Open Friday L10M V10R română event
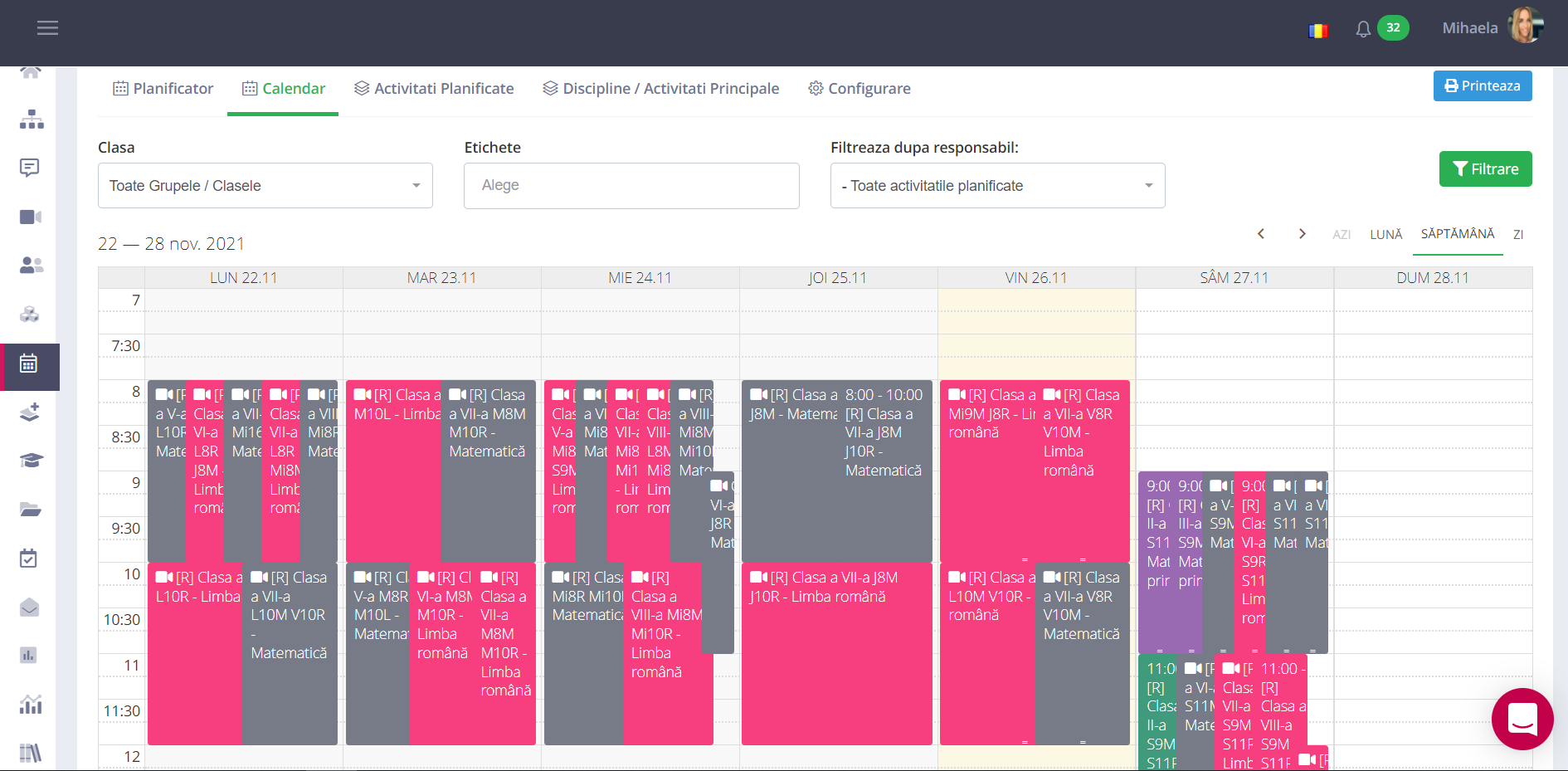 (x=987, y=654)
